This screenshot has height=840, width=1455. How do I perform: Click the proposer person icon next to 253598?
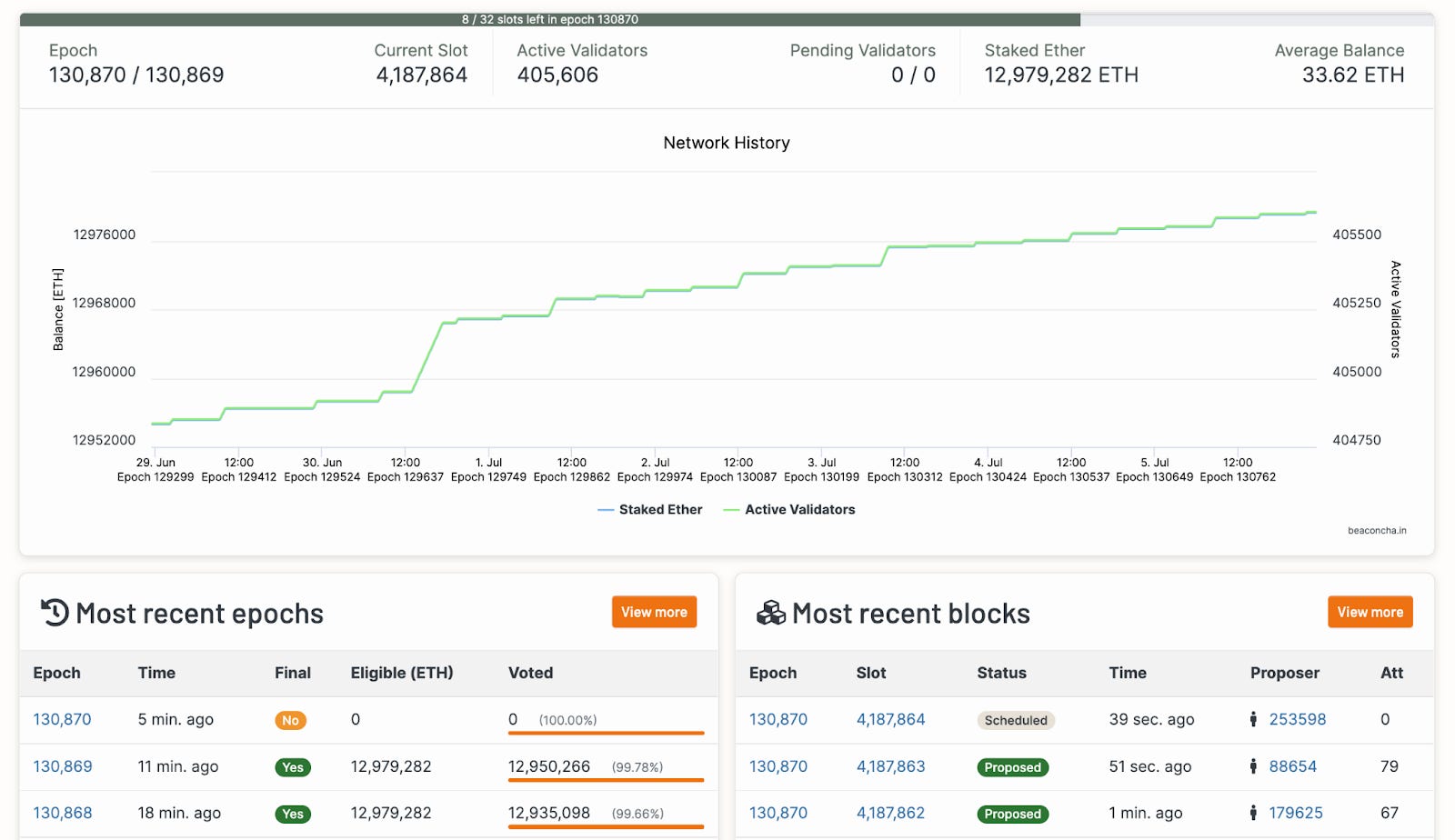click(x=1253, y=719)
